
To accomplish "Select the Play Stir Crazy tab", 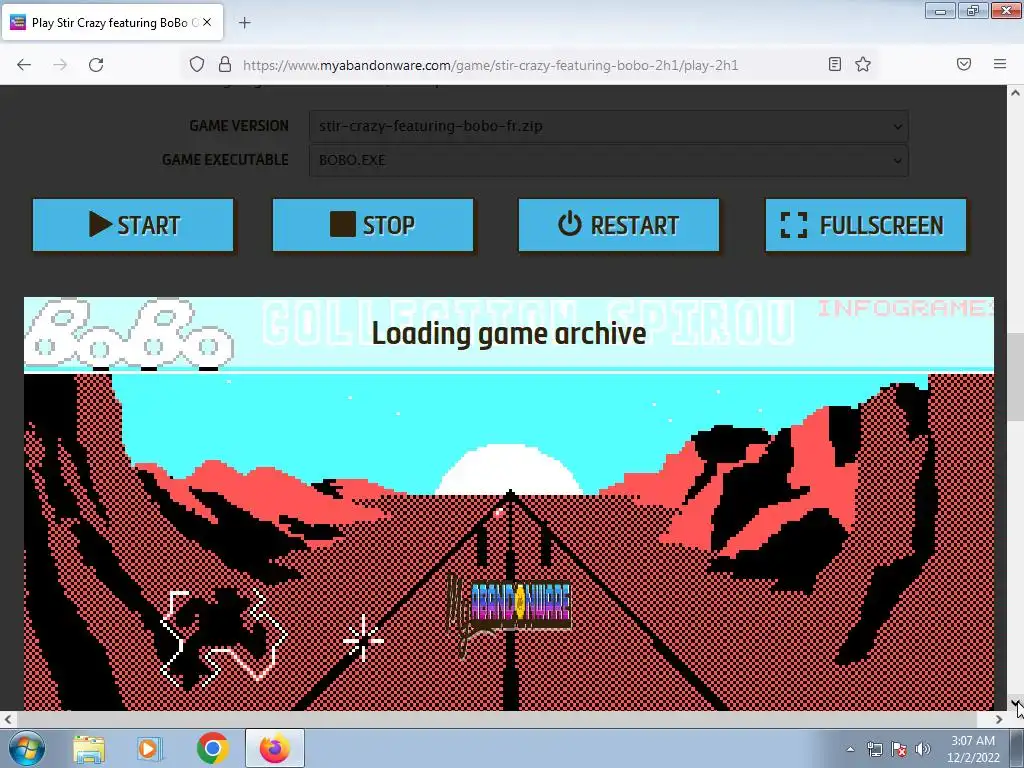I will point(112,23).
